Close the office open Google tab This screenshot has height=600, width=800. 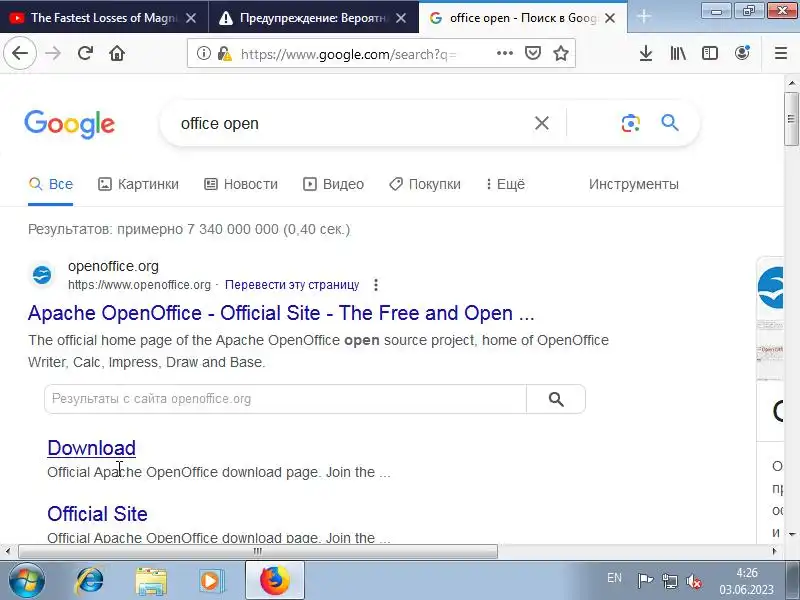click(x=610, y=18)
